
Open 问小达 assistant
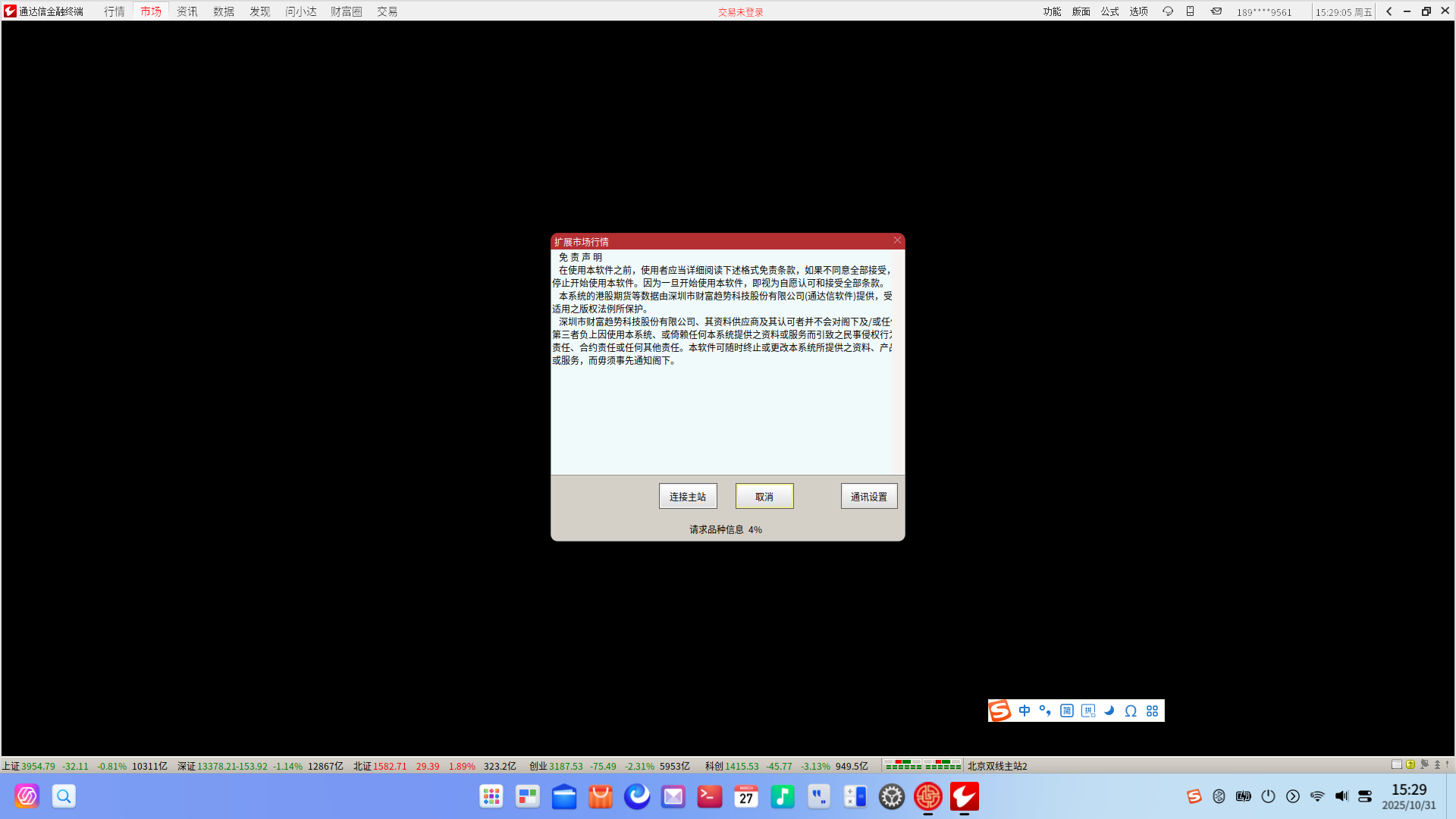(301, 11)
